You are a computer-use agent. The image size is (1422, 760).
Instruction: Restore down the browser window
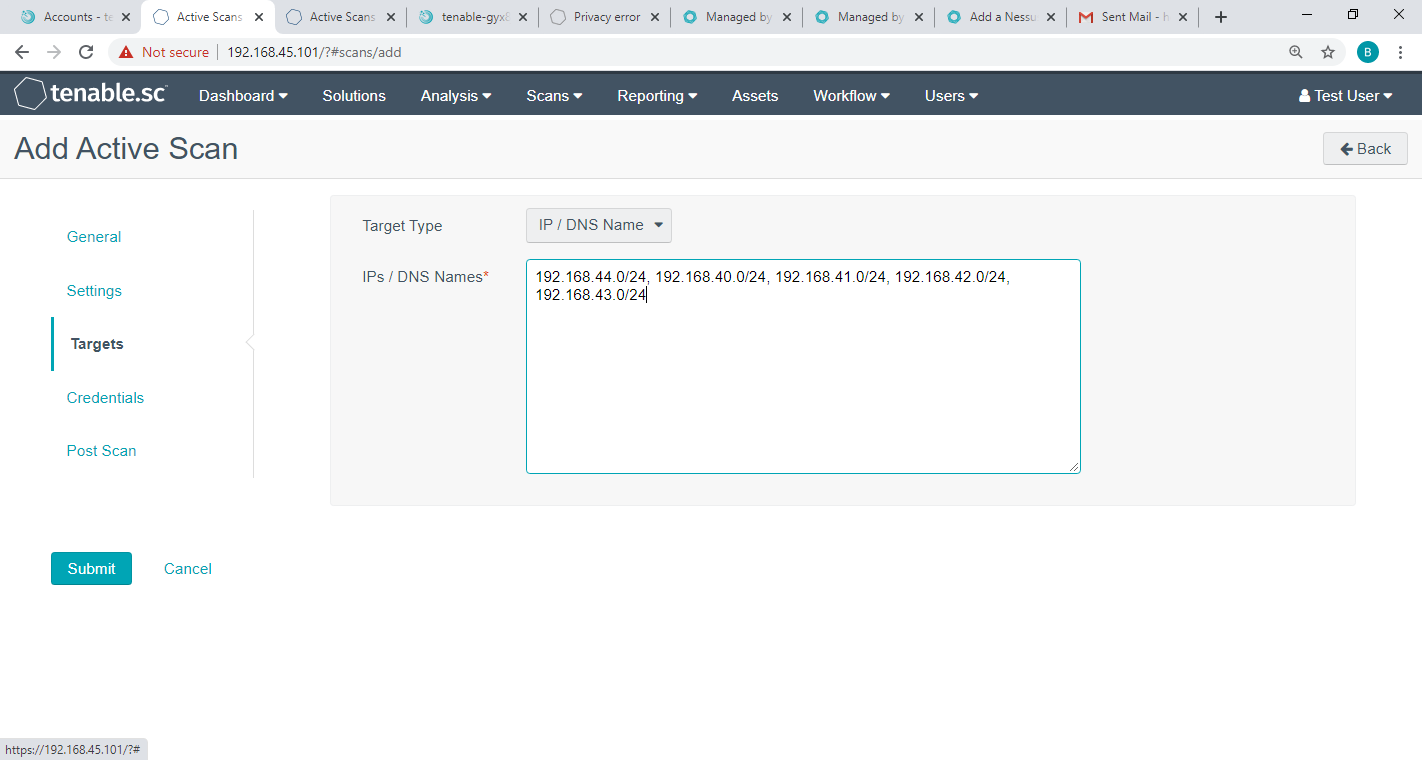tap(1353, 14)
